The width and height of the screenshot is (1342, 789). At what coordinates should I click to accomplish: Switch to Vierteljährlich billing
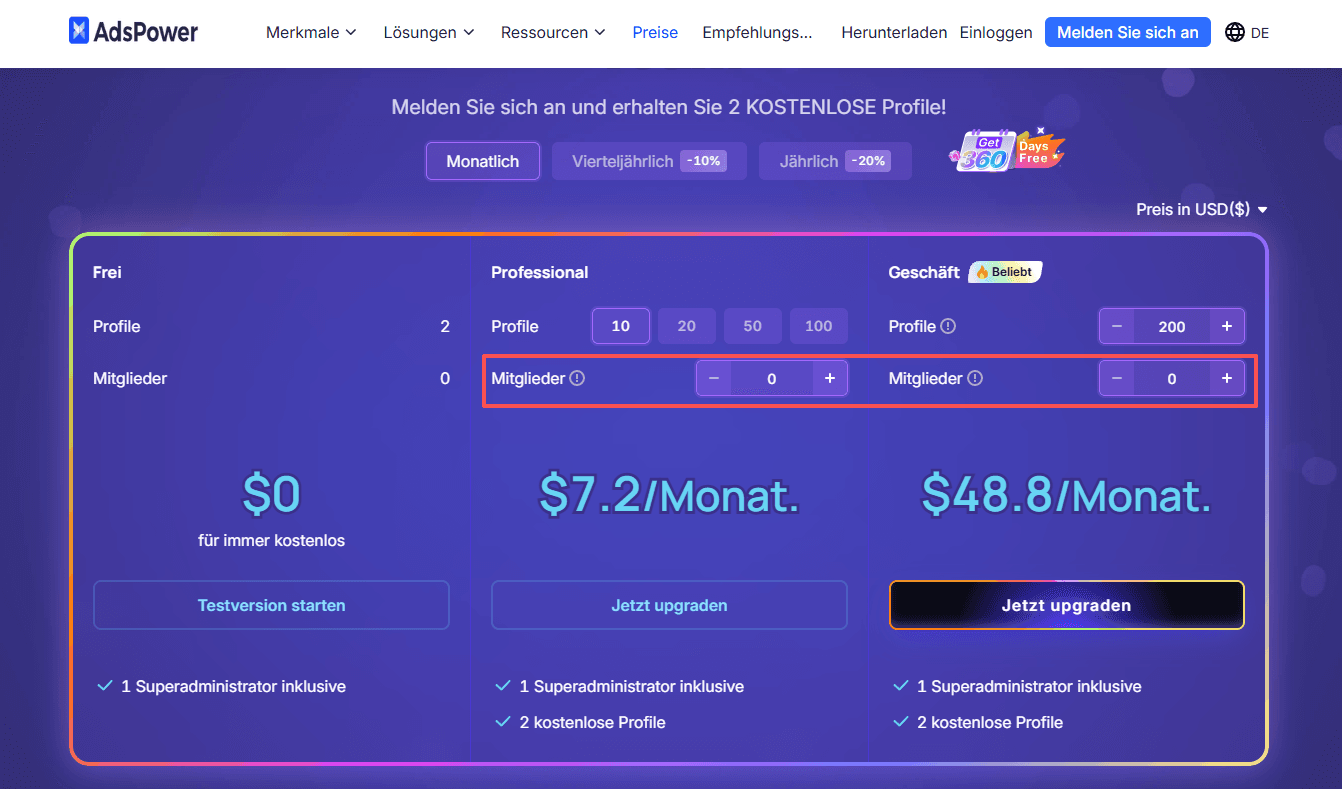648,161
